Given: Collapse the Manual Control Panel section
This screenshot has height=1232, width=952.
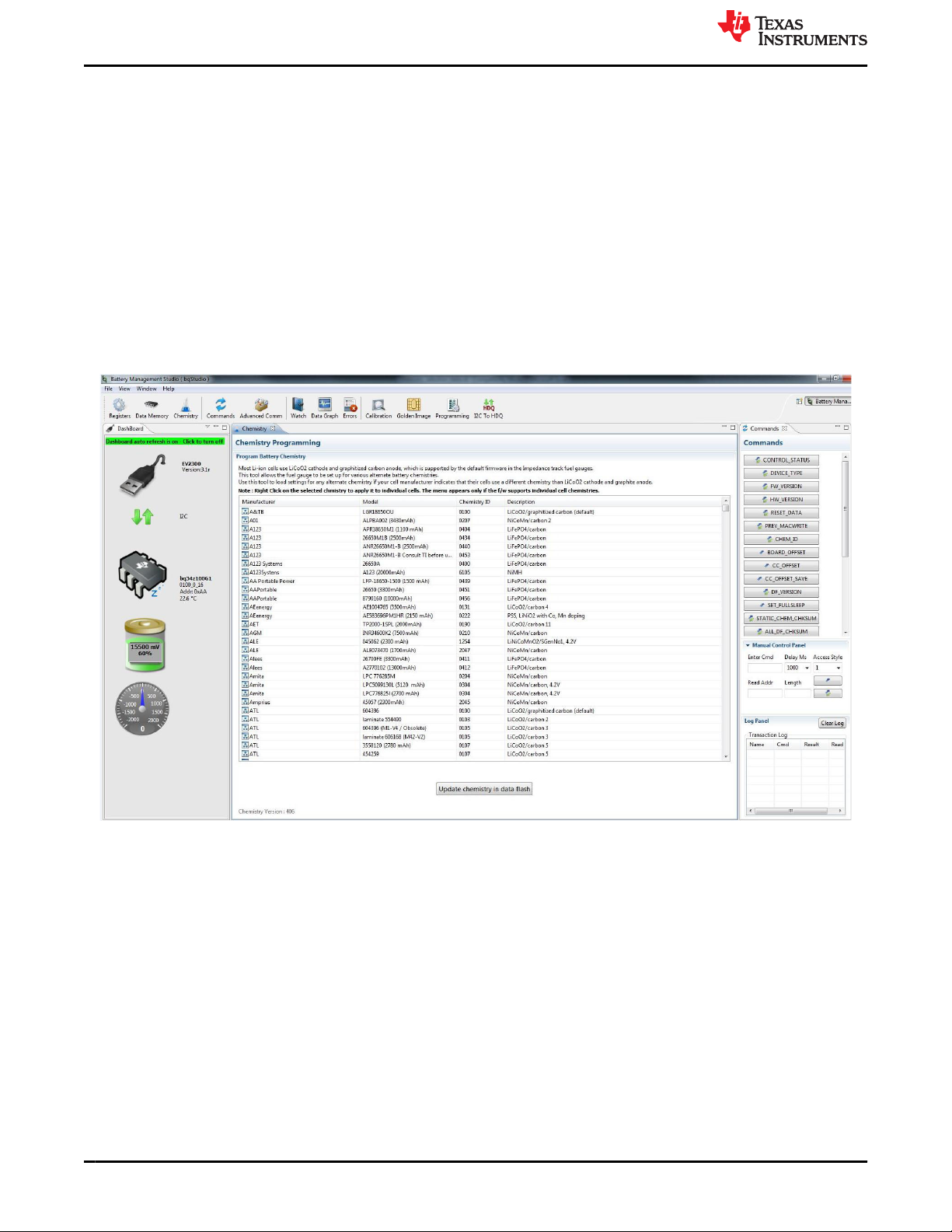Looking at the screenshot, I should pos(748,645).
